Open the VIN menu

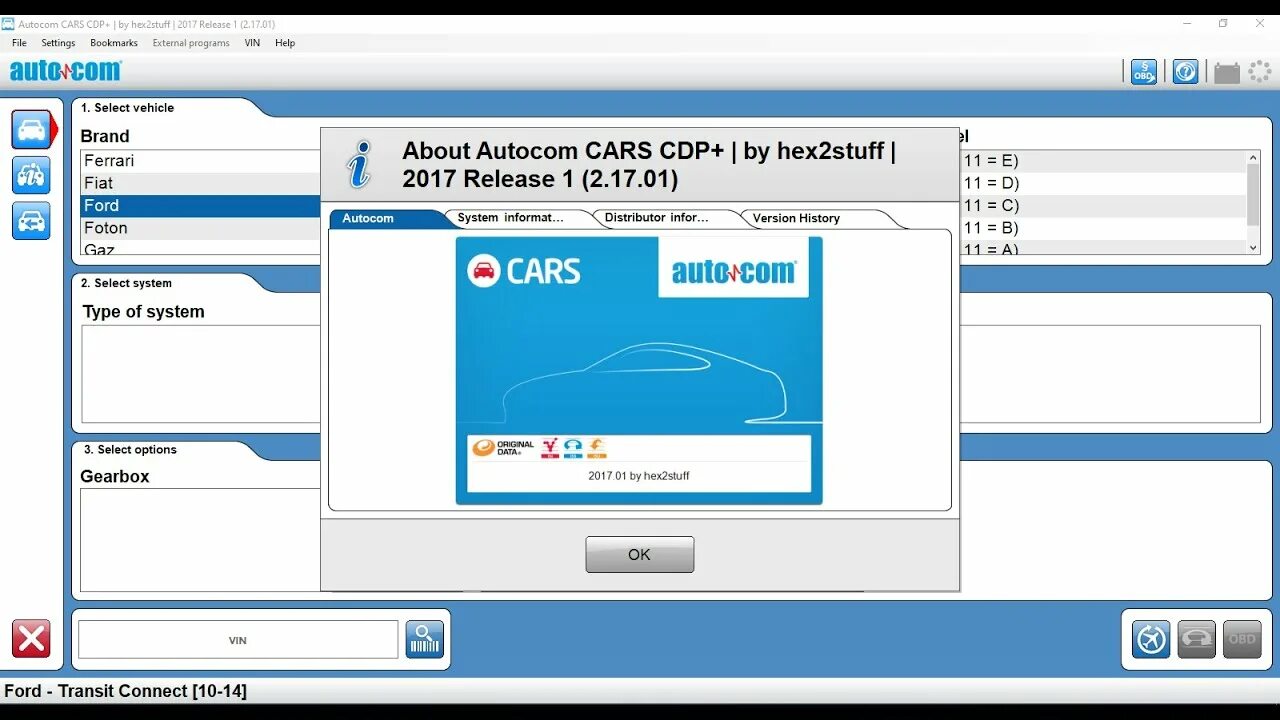point(253,43)
